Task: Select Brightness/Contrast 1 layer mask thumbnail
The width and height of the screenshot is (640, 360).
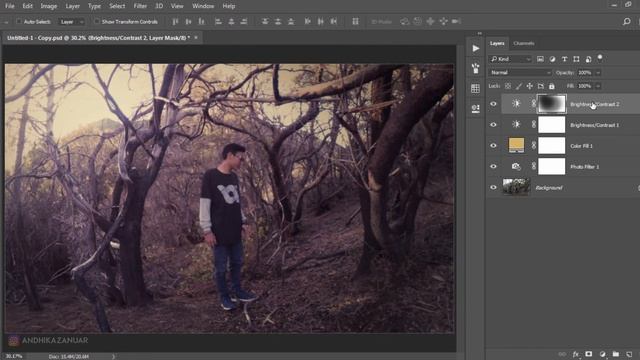Action: pyautogui.click(x=551, y=125)
